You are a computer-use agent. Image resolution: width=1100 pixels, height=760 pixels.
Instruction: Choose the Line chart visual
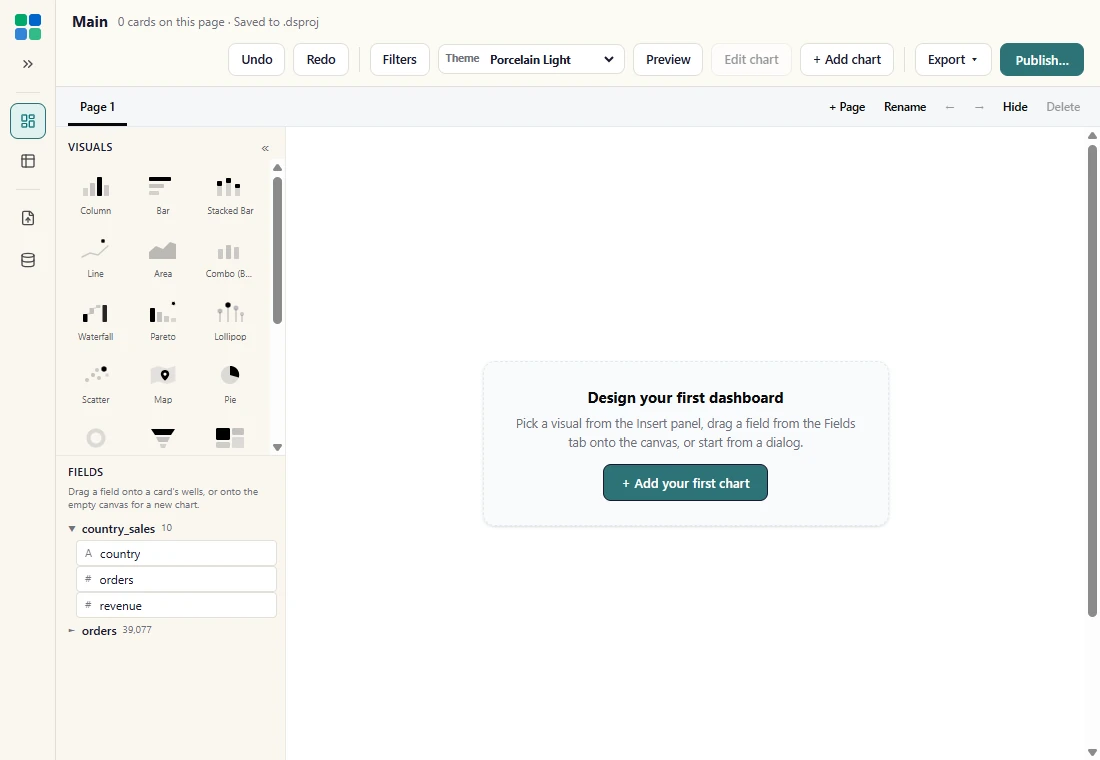pos(95,258)
